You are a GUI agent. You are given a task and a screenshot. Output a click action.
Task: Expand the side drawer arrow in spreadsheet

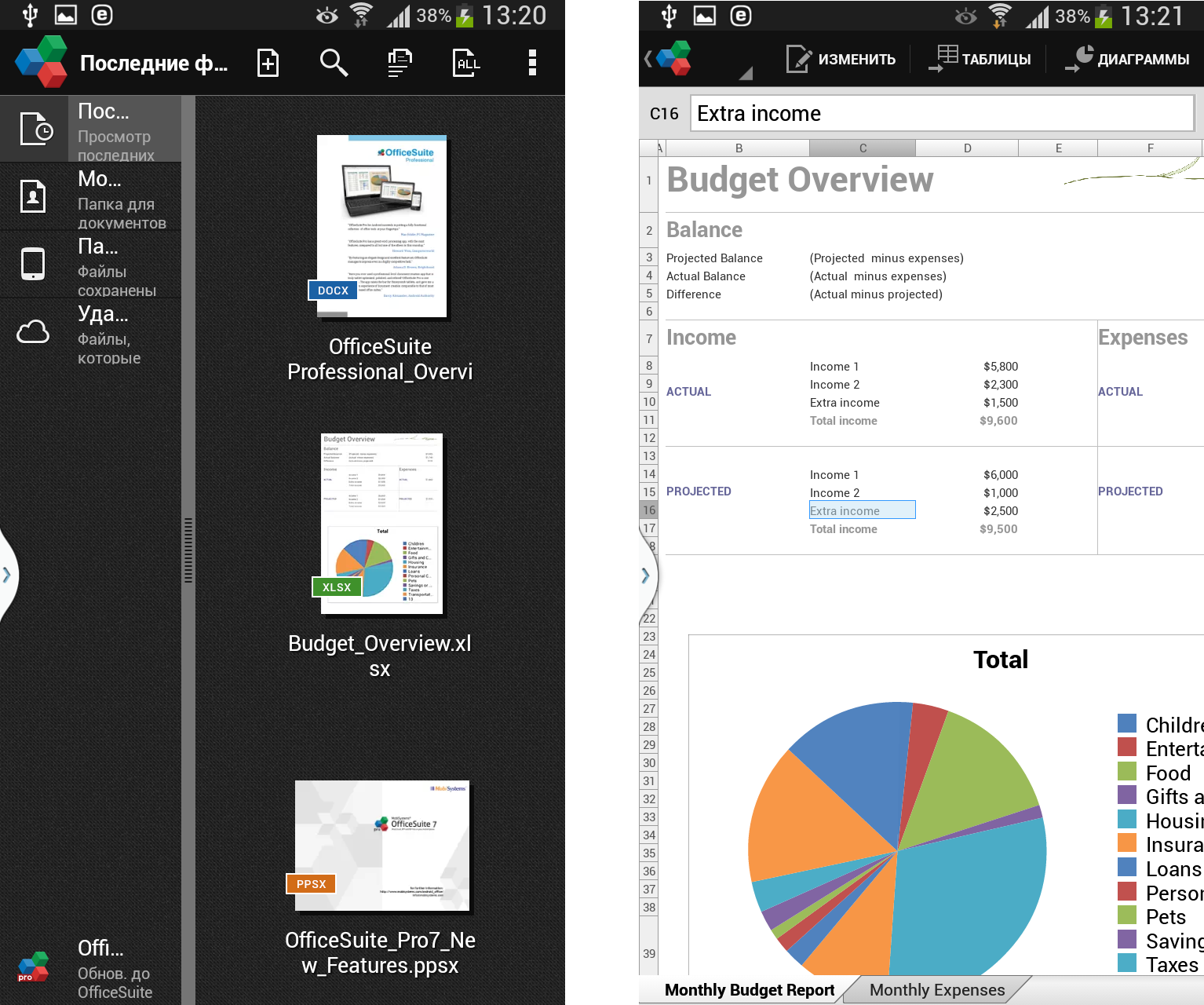646,576
